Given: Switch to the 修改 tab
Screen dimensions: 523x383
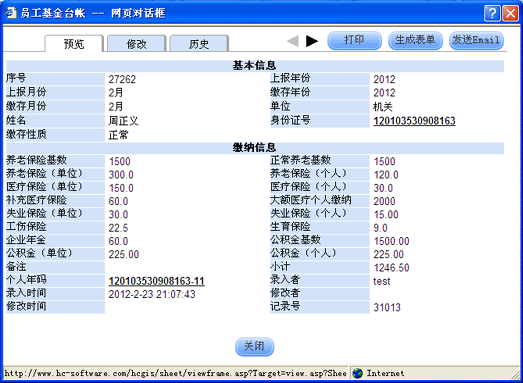Looking at the screenshot, I should pyautogui.click(x=136, y=44).
